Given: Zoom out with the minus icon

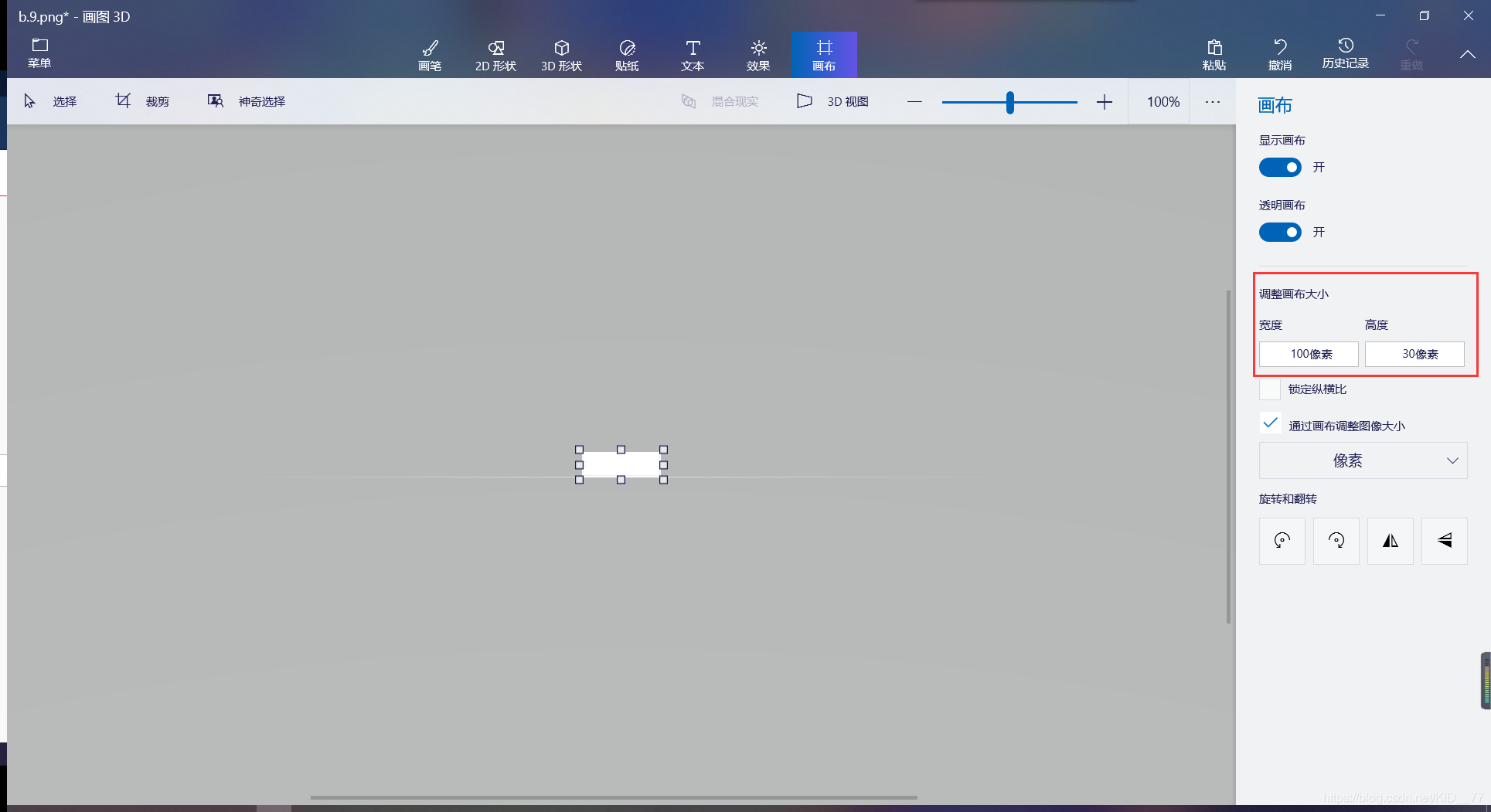Looking at the screenshot, I should pyautogui.click(x=914, y=101).
